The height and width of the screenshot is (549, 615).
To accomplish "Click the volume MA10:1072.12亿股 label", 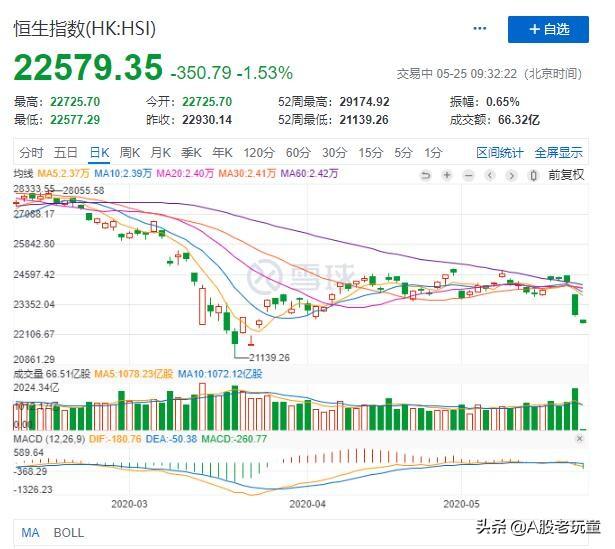I will [x=220, y=374].
